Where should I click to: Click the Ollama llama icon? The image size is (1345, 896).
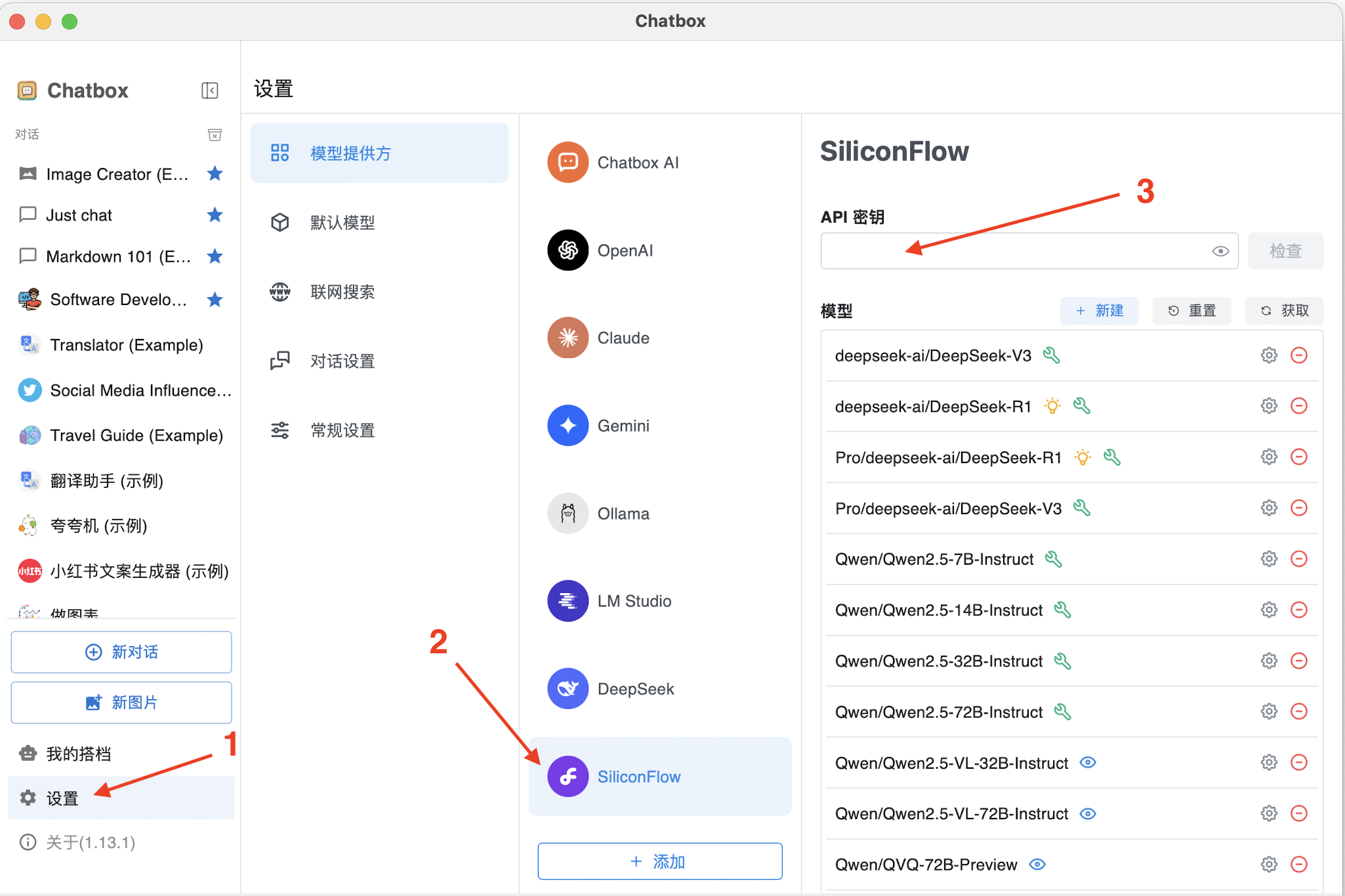click(x=568, y=514)
